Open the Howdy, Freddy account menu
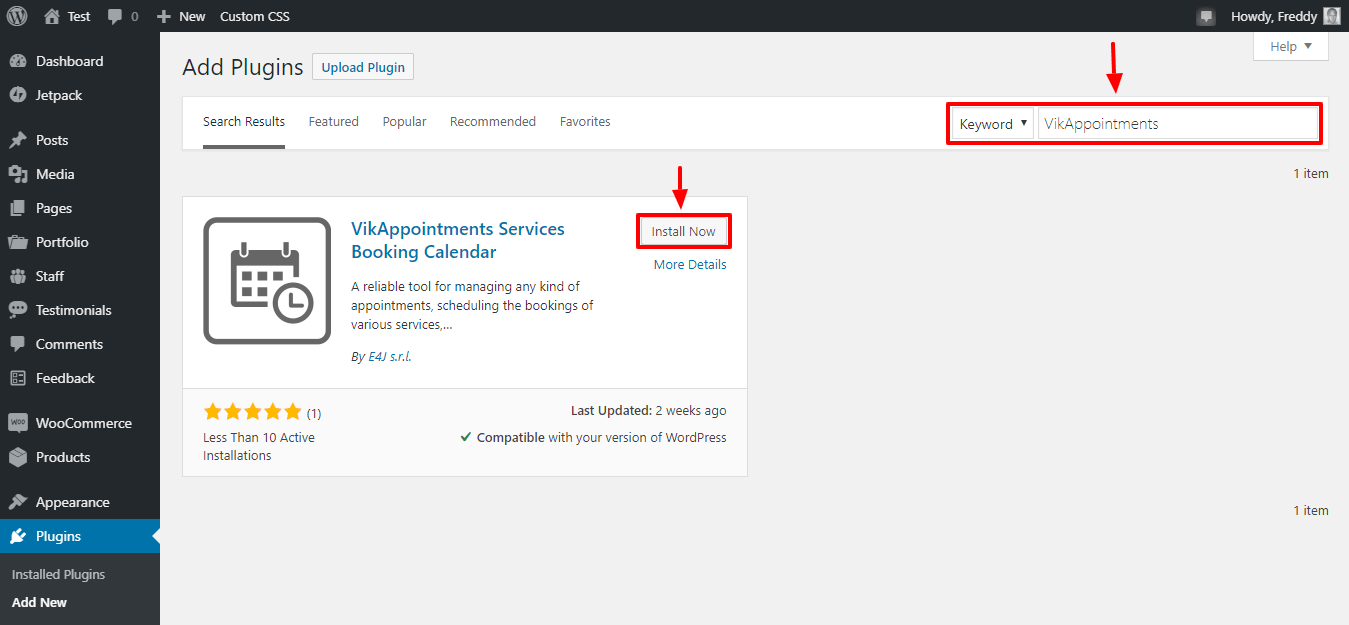 point(1284,16)
